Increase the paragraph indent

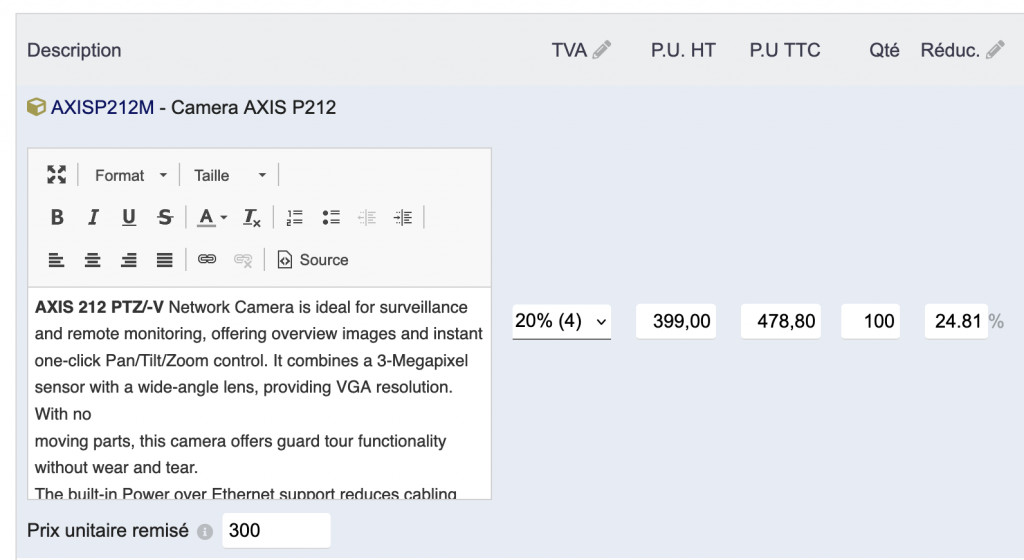[403, 217]
